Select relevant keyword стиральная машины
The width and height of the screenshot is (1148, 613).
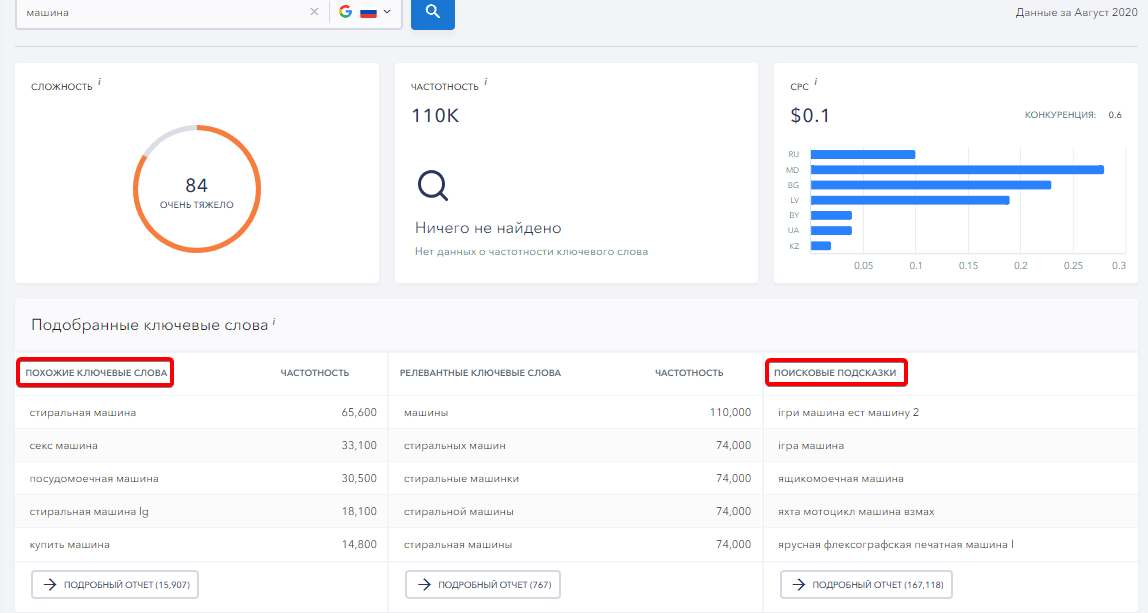click(458, 544)
